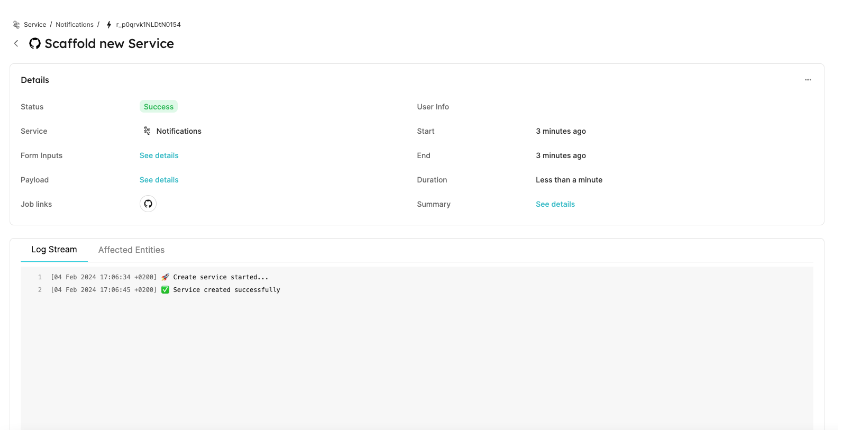Go to Service in the breadcrumb

35,24
